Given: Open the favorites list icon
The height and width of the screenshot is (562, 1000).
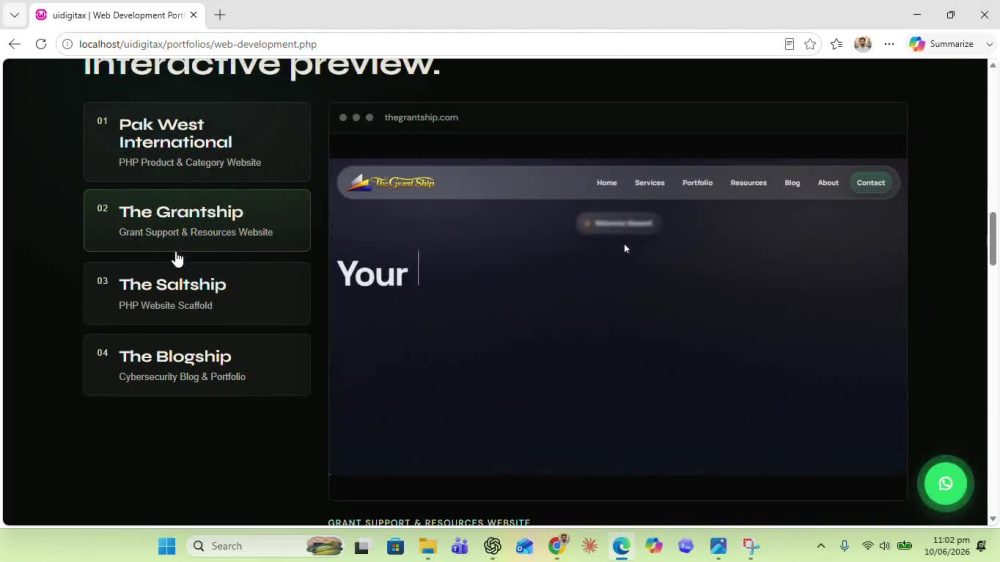Looking at the screenshot, I should pos(836,44).
